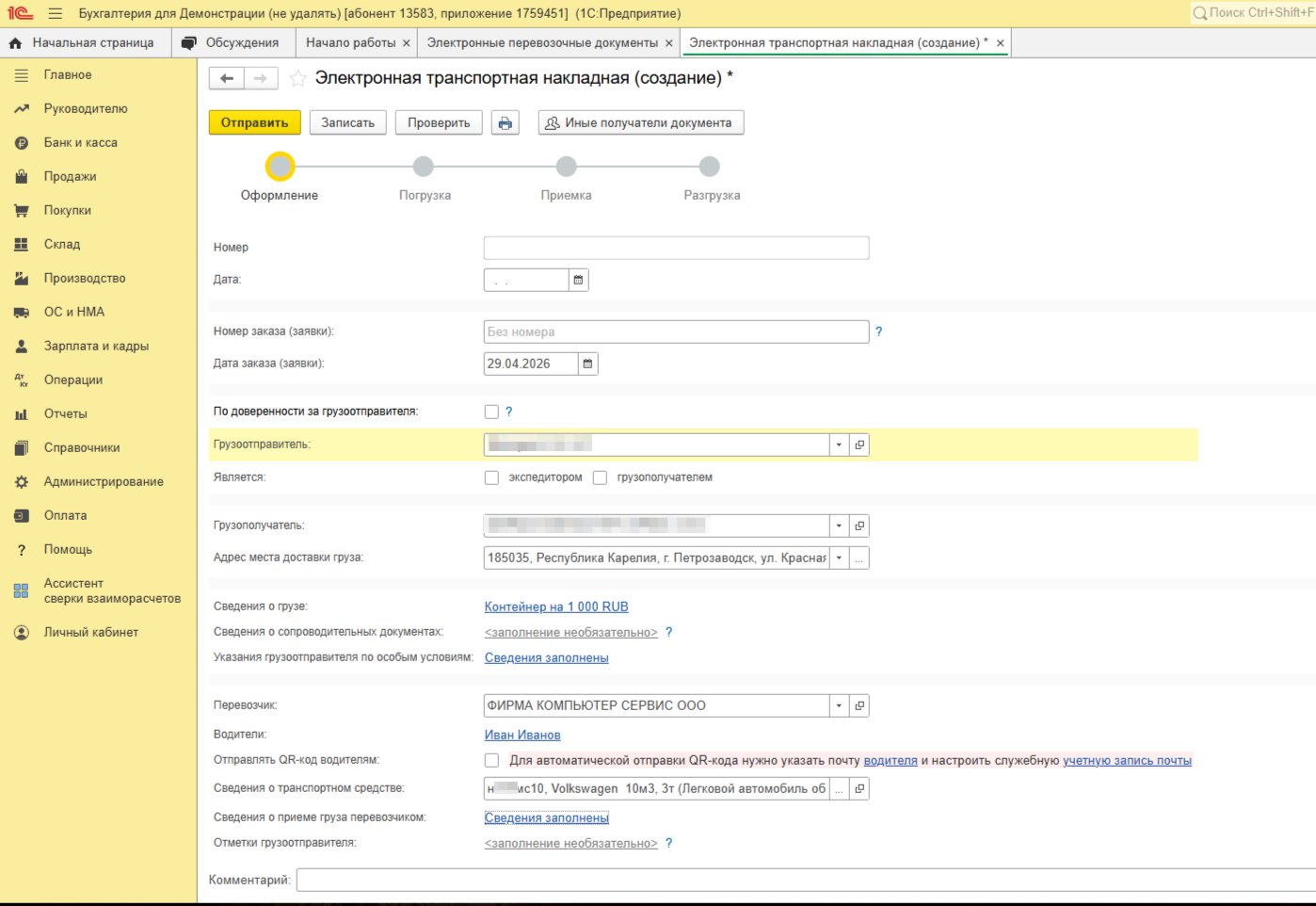Click the printer icon in the toolbar
Screen dimensions: 1316x906
pyautogui.click(x=506, y=123)
